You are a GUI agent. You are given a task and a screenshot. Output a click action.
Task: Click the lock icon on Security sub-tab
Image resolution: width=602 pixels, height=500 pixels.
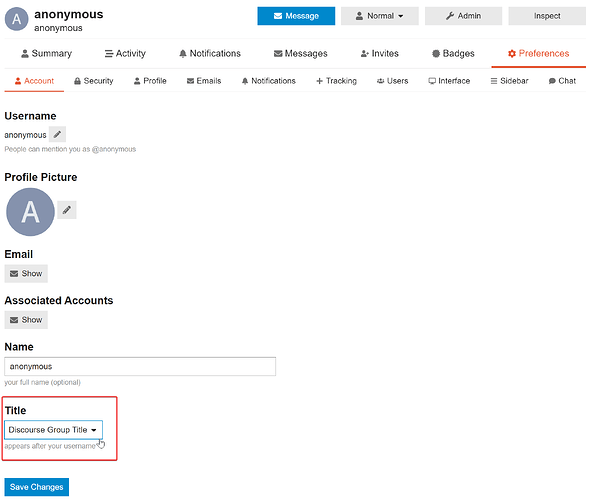coord(77,81)
